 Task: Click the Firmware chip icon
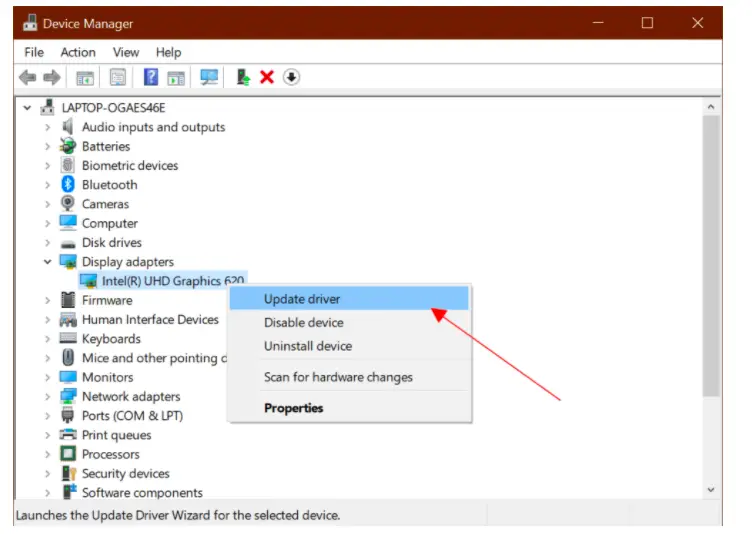pos(68,300)
